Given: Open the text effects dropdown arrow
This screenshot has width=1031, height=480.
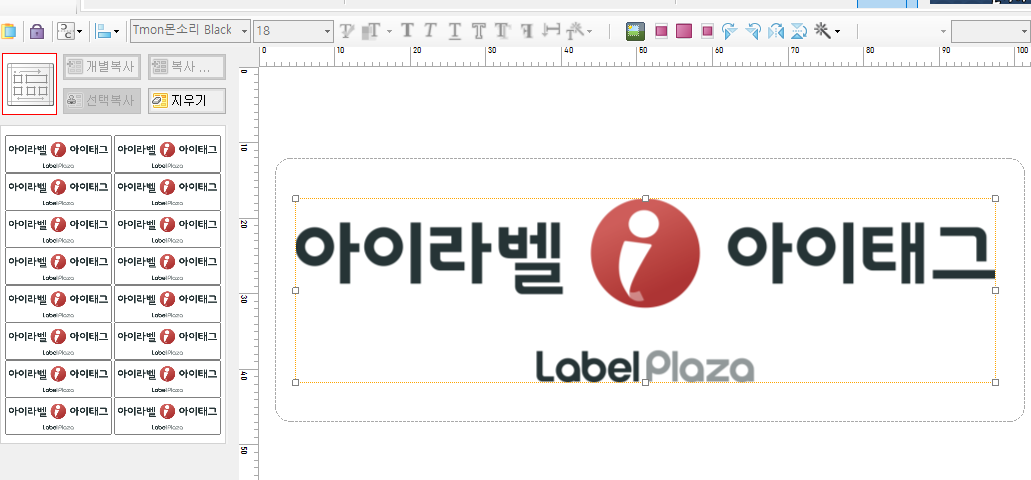Looking at the screenshot, I should click(x=590, y=31).
